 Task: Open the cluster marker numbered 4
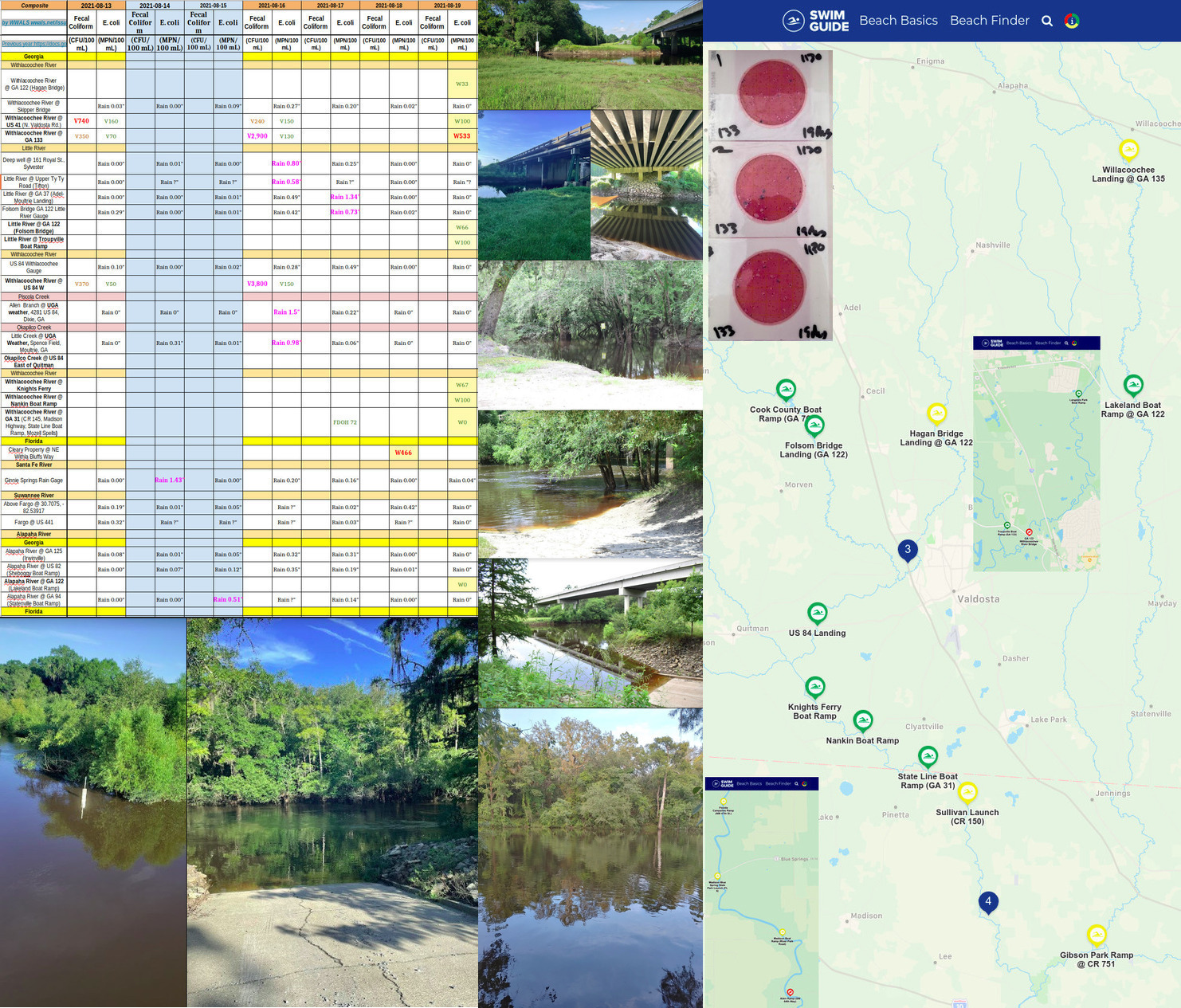coord(988,902)
